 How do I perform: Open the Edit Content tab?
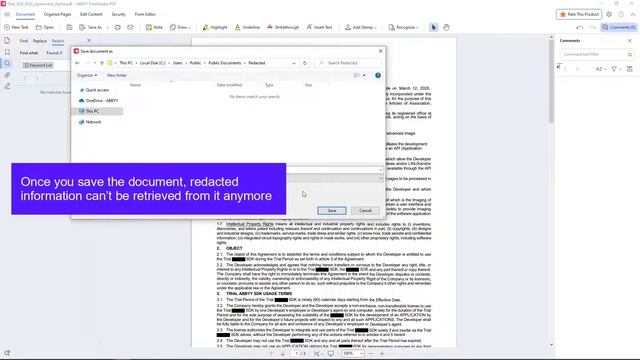pos(91,14)
